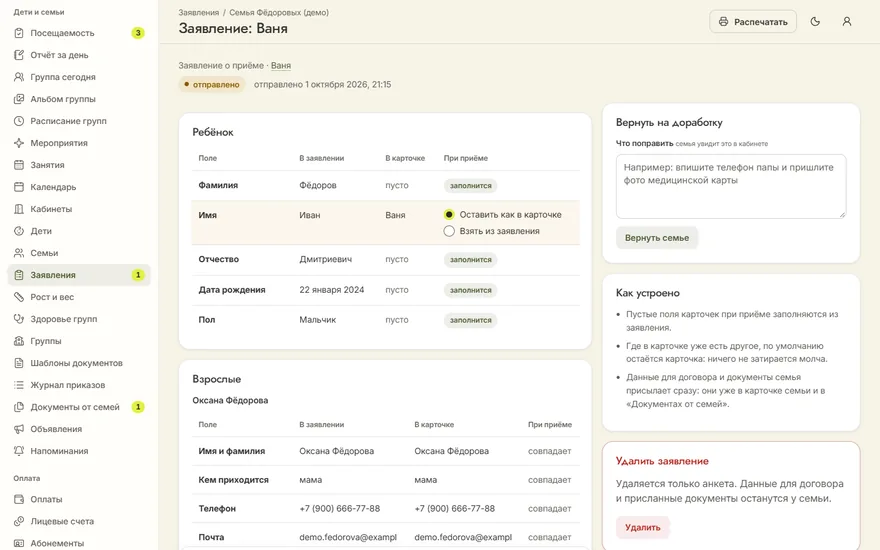Click badge 1 beside Документы от семей

point(138,407)
